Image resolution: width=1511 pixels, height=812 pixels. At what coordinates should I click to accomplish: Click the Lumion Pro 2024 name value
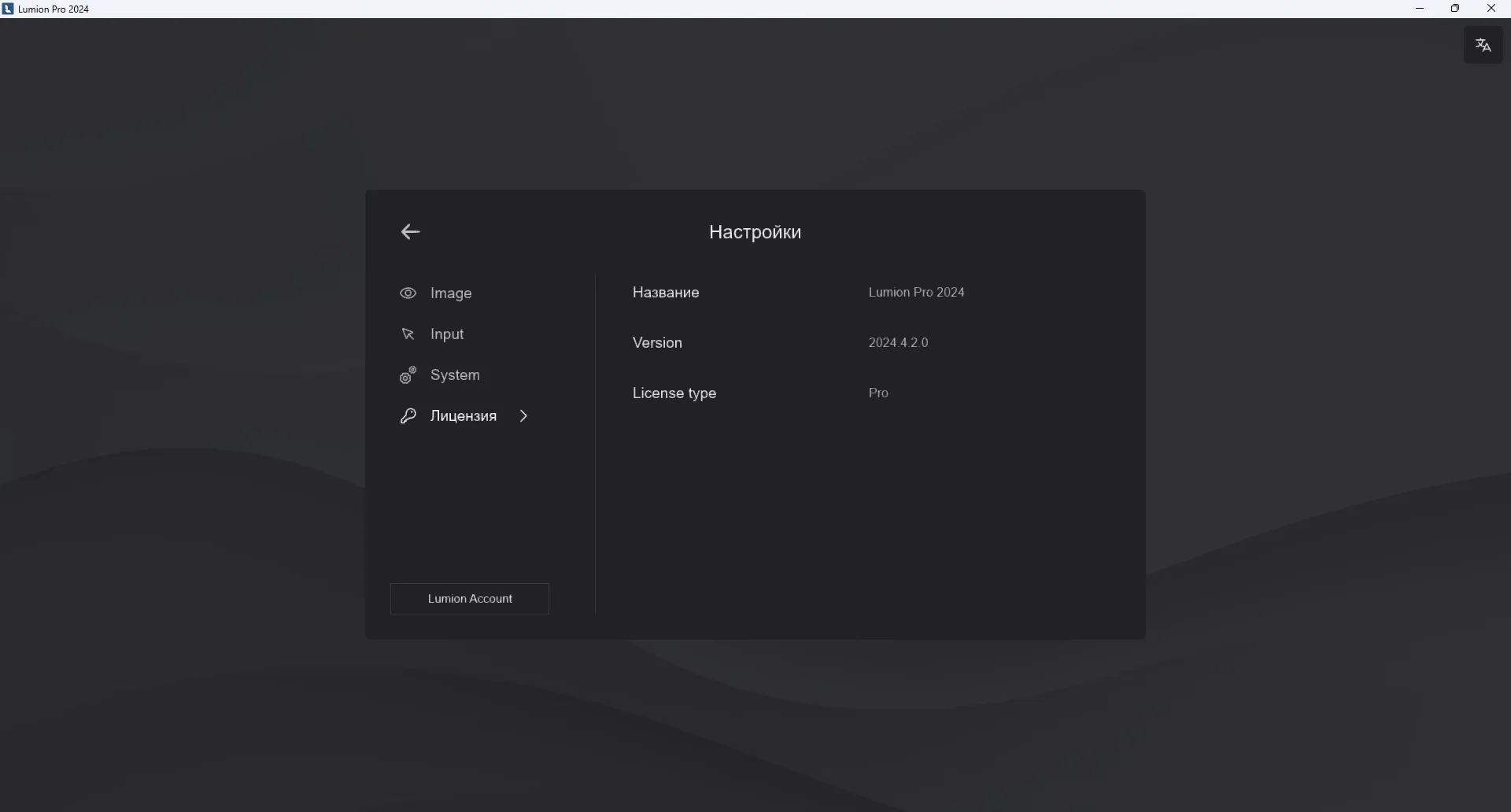917,292
